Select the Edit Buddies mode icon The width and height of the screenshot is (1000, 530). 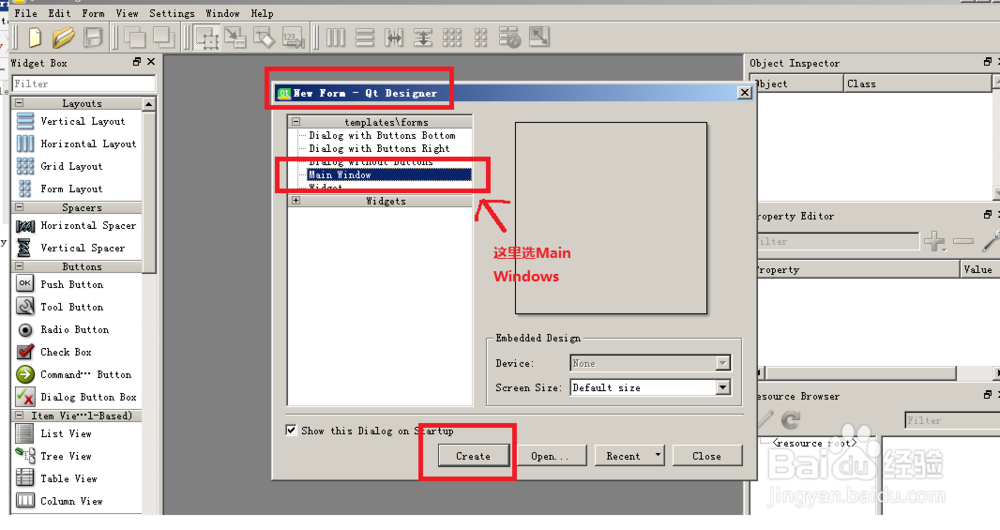click(264, 38)
